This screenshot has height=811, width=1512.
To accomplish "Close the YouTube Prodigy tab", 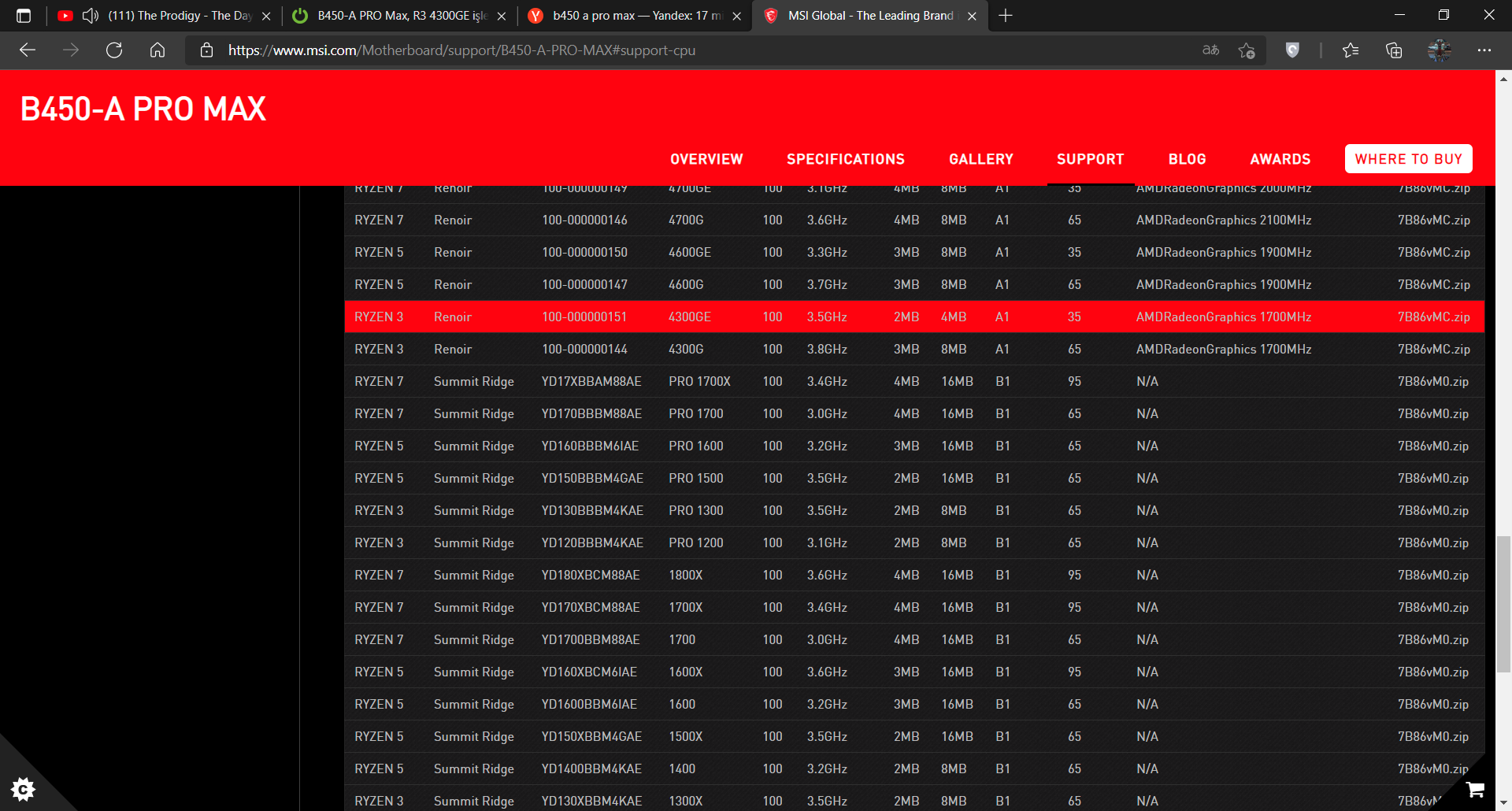I will pos(266,16).
